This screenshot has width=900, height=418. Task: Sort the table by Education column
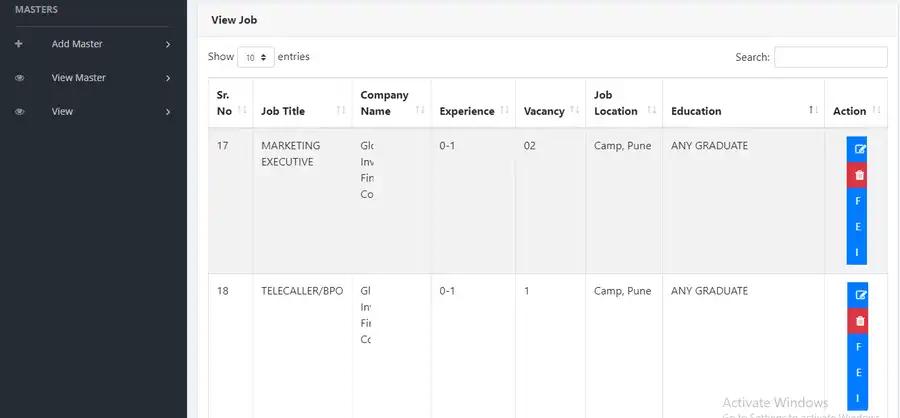coord(696,111)
